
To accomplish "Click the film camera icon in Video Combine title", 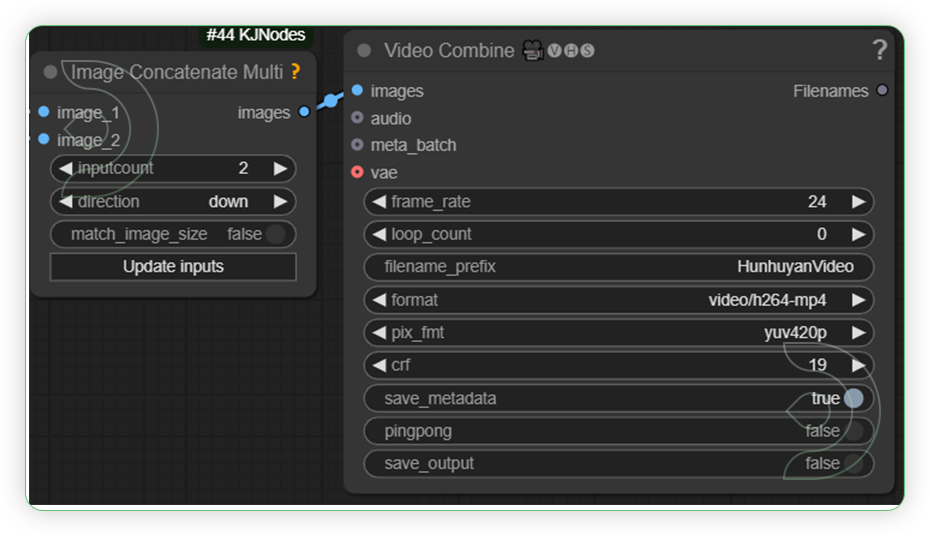I will tap(533, 50).
